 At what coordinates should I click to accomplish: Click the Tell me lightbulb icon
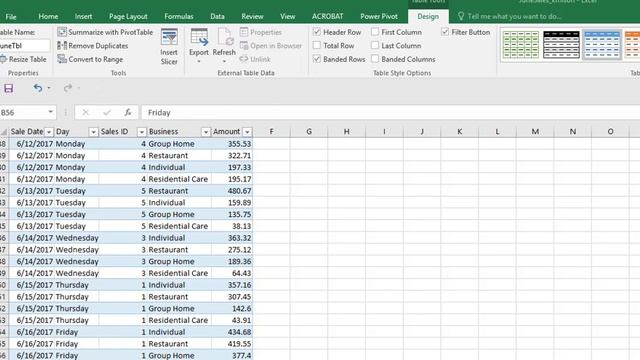(461, 16)
